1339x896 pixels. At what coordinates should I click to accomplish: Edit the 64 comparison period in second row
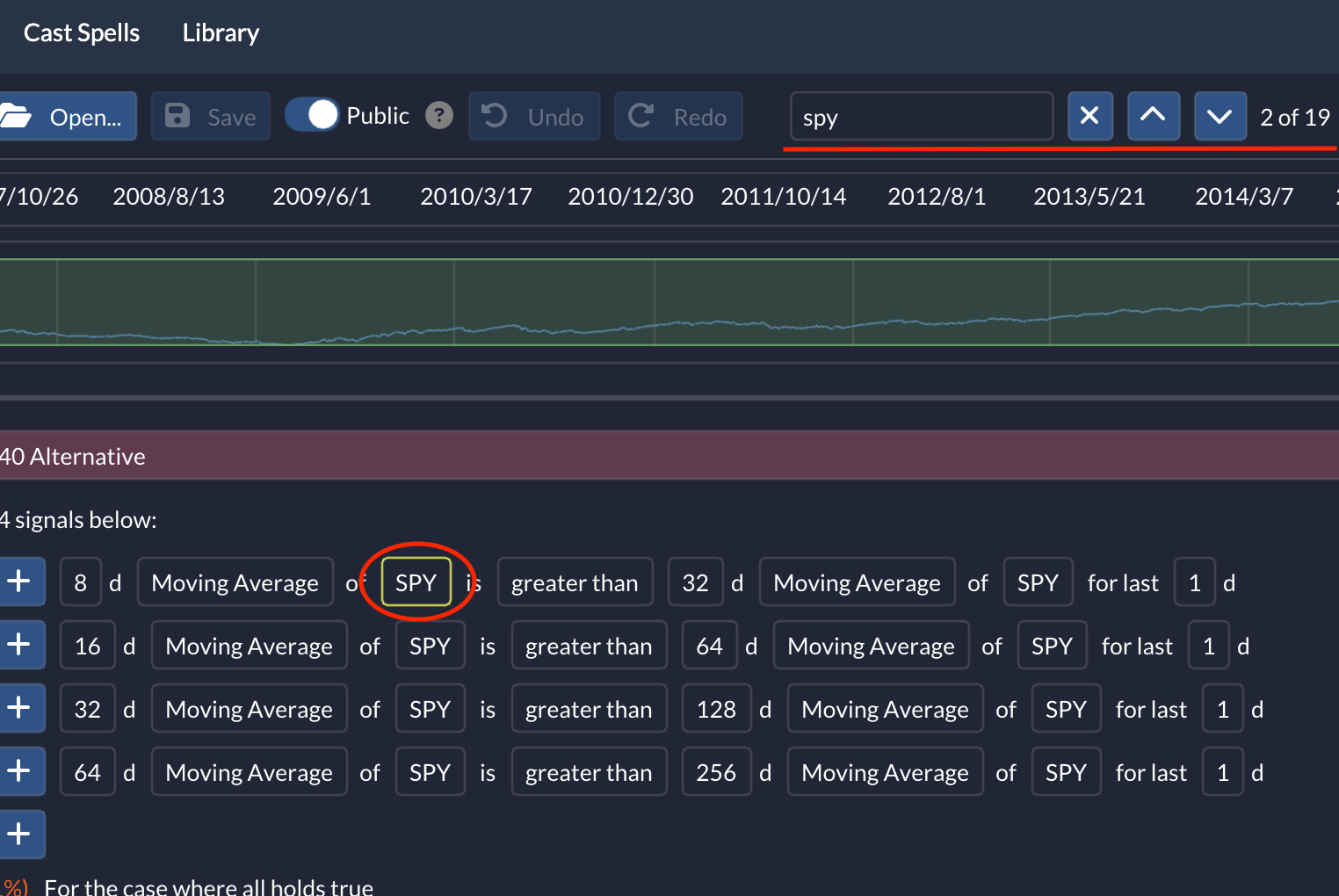pyautogui.click(x=710, y=645)
